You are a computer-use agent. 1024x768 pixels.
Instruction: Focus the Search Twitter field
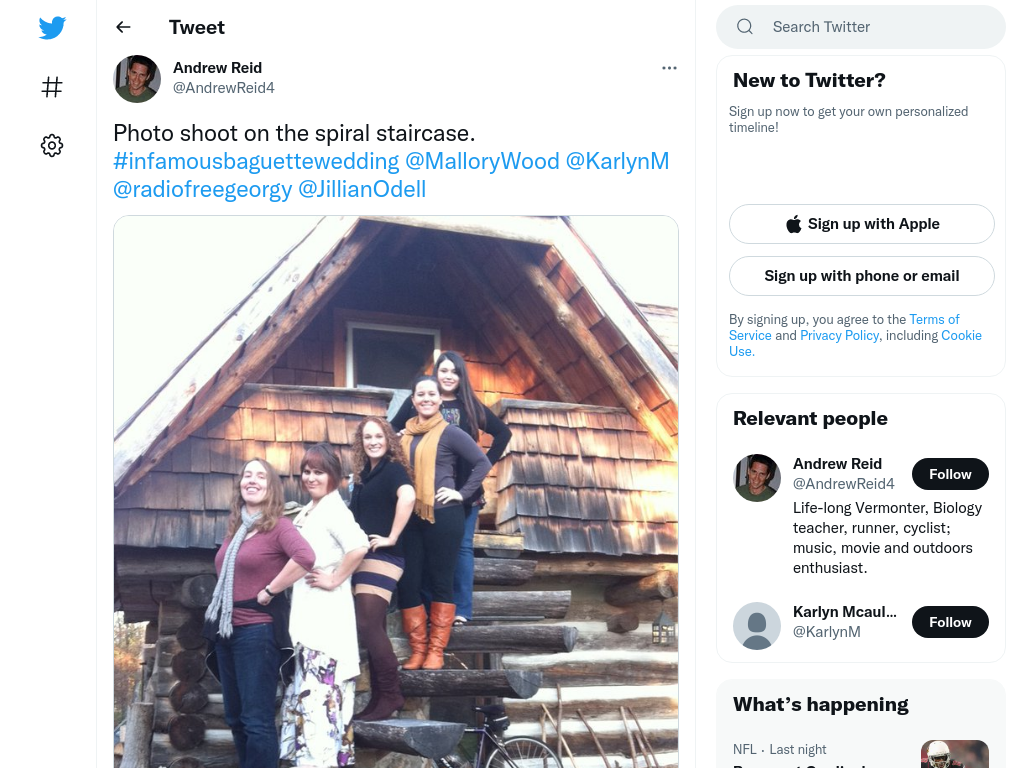coord(861,27)
